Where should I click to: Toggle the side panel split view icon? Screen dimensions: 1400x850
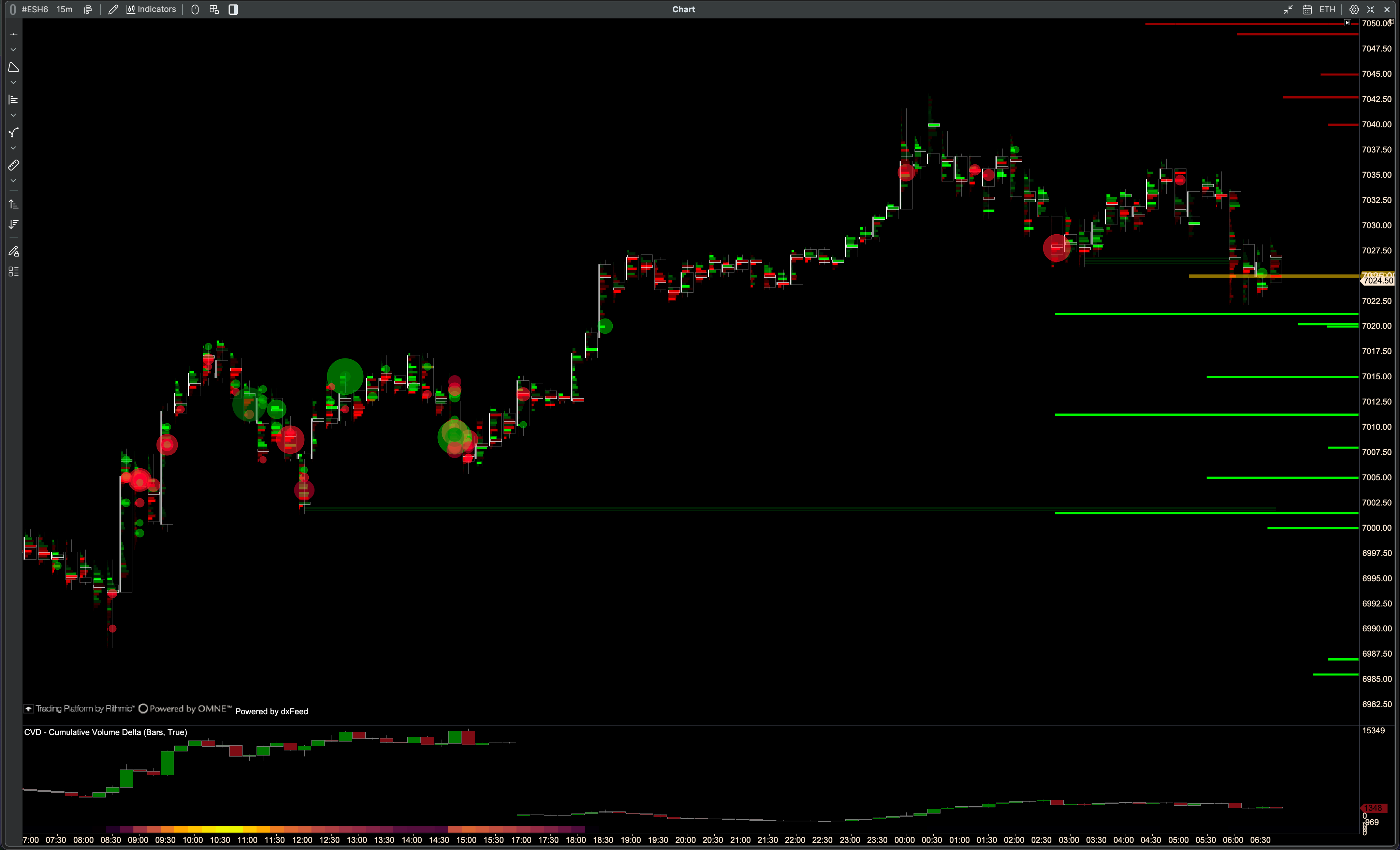[x=233, y=9]
